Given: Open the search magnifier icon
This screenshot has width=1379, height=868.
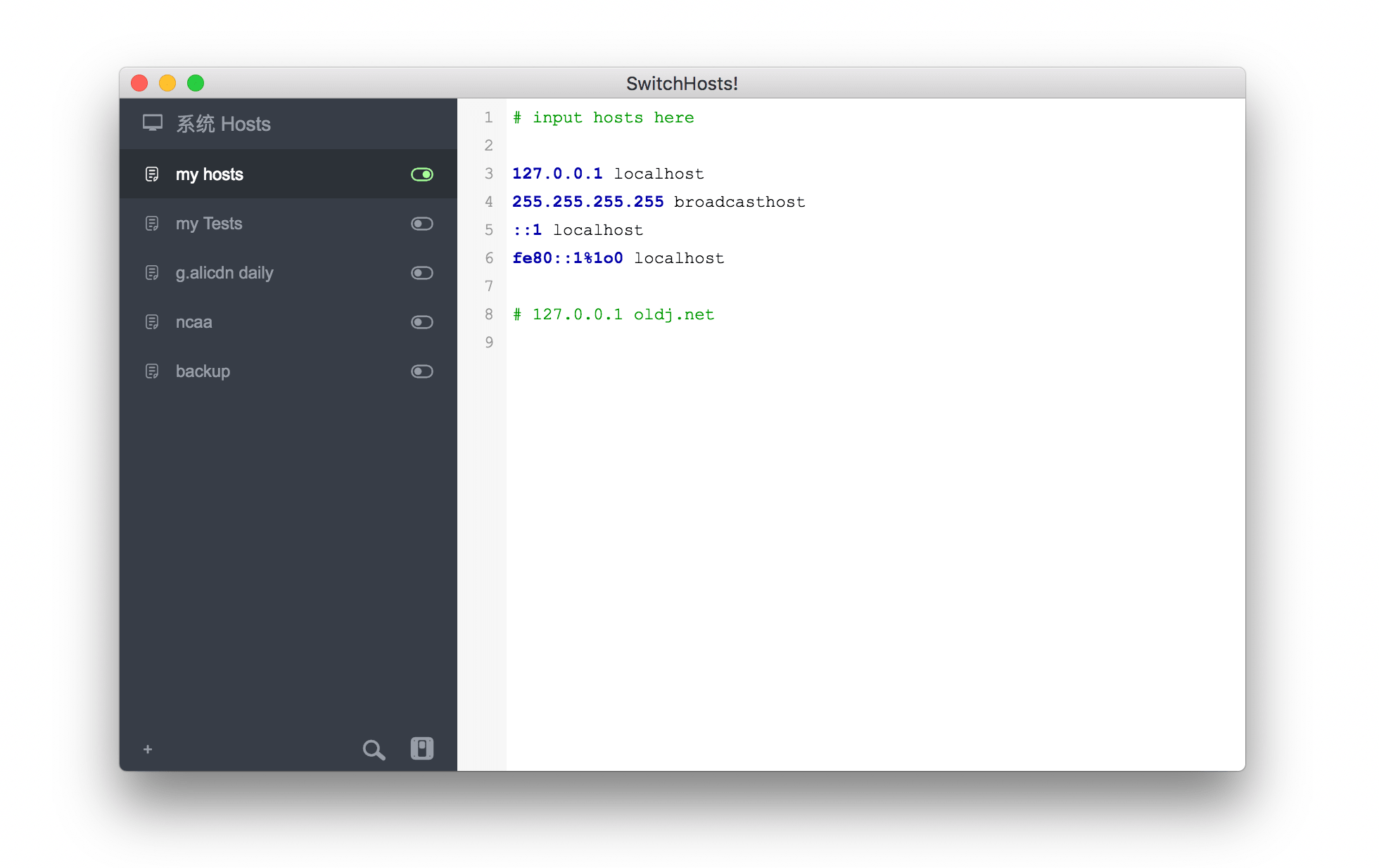Looking at the screenshot, I should [x=374, y=750].
